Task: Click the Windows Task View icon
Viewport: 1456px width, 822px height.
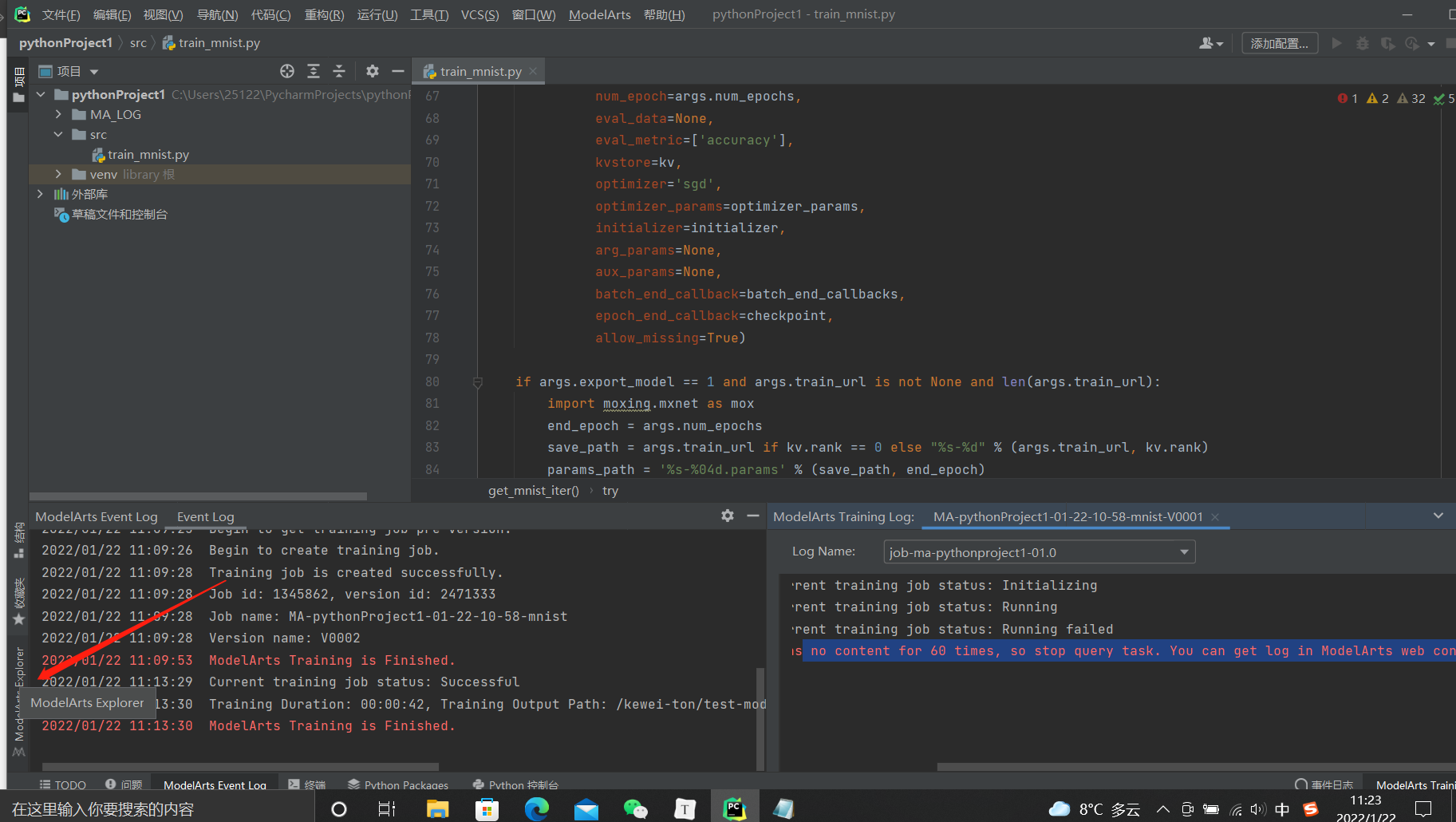Action: click(x=387, y=808)
